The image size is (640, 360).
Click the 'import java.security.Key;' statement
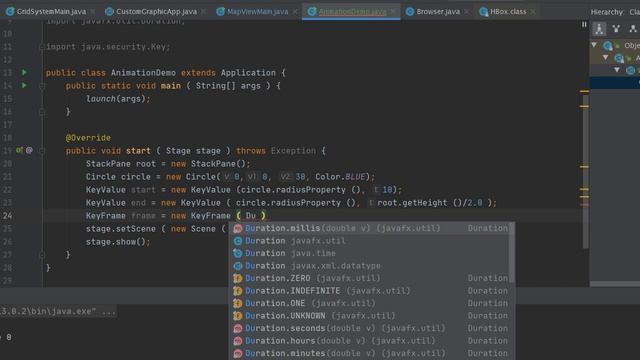108,47
